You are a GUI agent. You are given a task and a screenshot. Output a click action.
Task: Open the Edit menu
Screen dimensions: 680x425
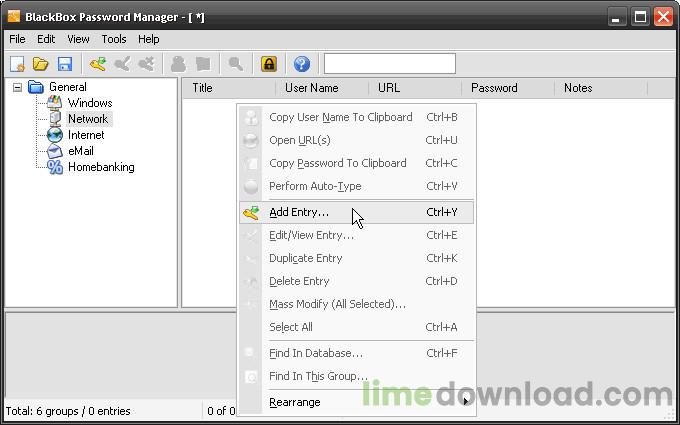pos(46,39)
